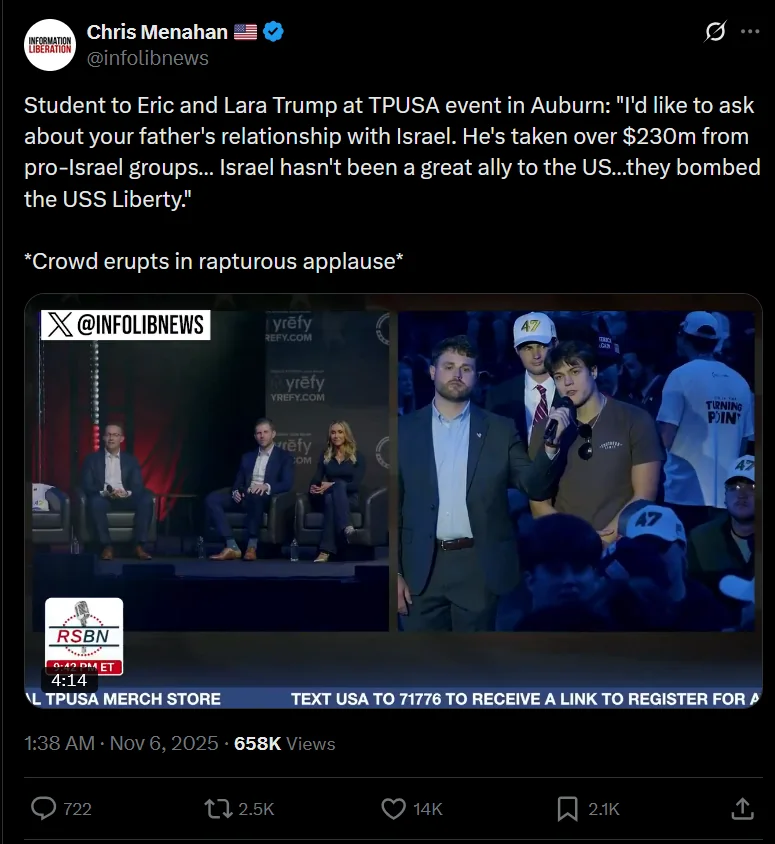The image size is (775, 844).
Task: Open the three-dot more options menu
Action: [750, 32]
